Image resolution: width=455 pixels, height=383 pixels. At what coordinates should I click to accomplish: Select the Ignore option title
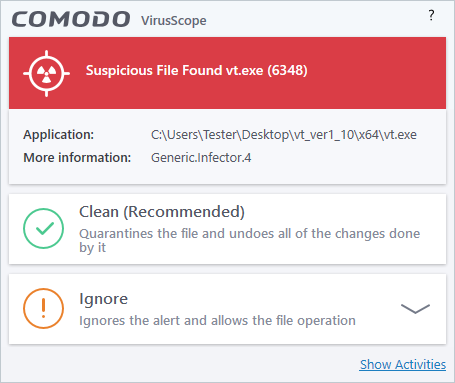103,299
